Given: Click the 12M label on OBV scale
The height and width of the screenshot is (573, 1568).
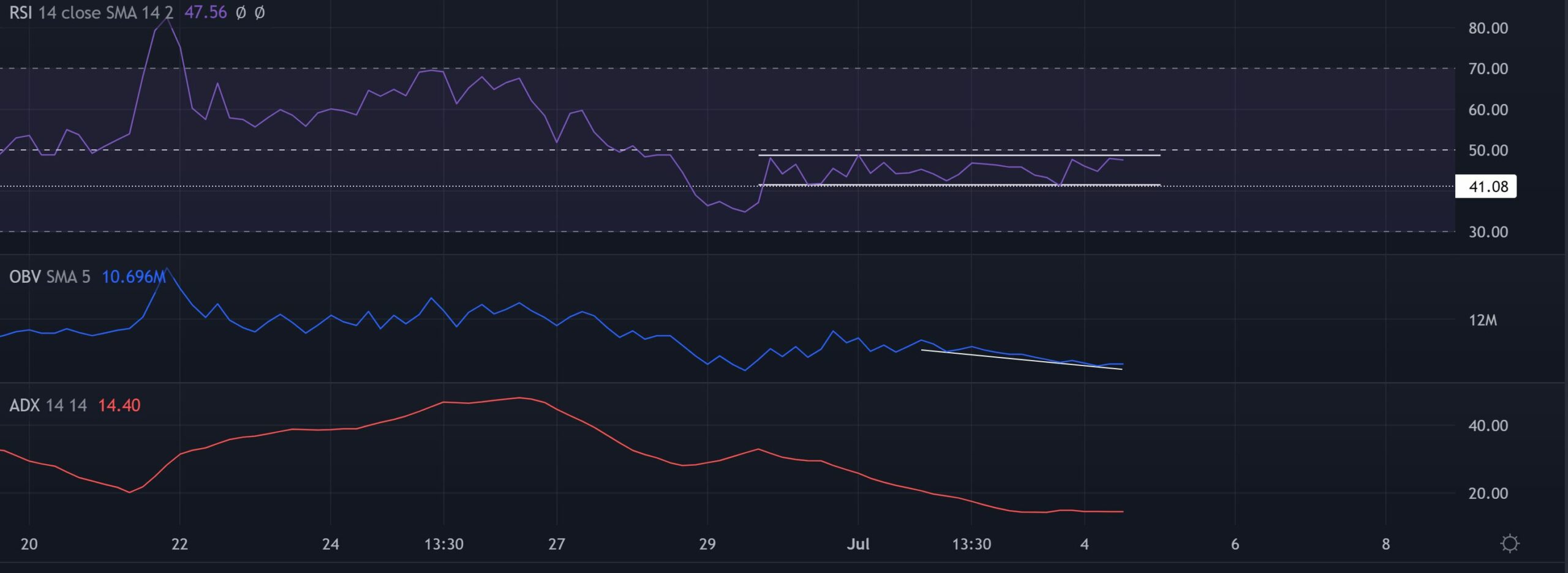Looking at the screenshot, I should [1482, 320].
